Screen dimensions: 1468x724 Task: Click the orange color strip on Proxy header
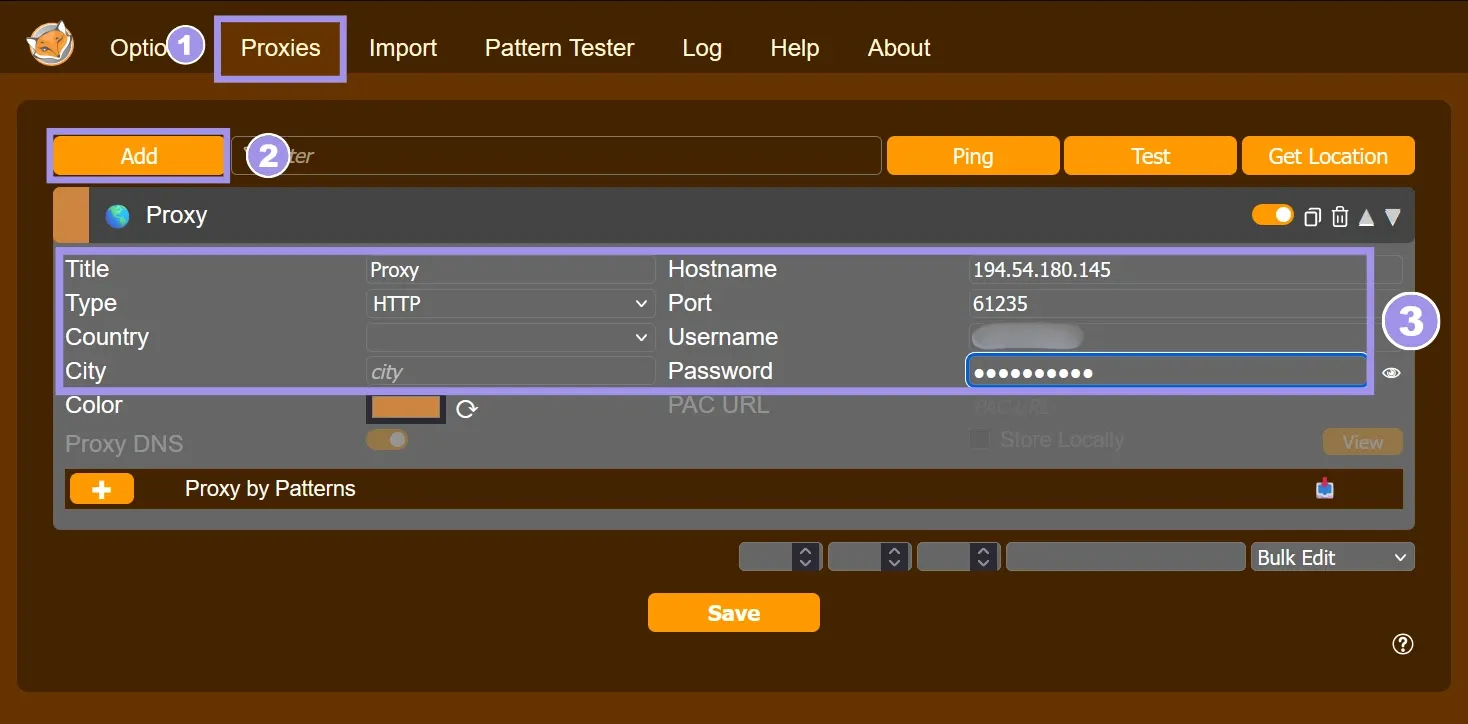71,215
